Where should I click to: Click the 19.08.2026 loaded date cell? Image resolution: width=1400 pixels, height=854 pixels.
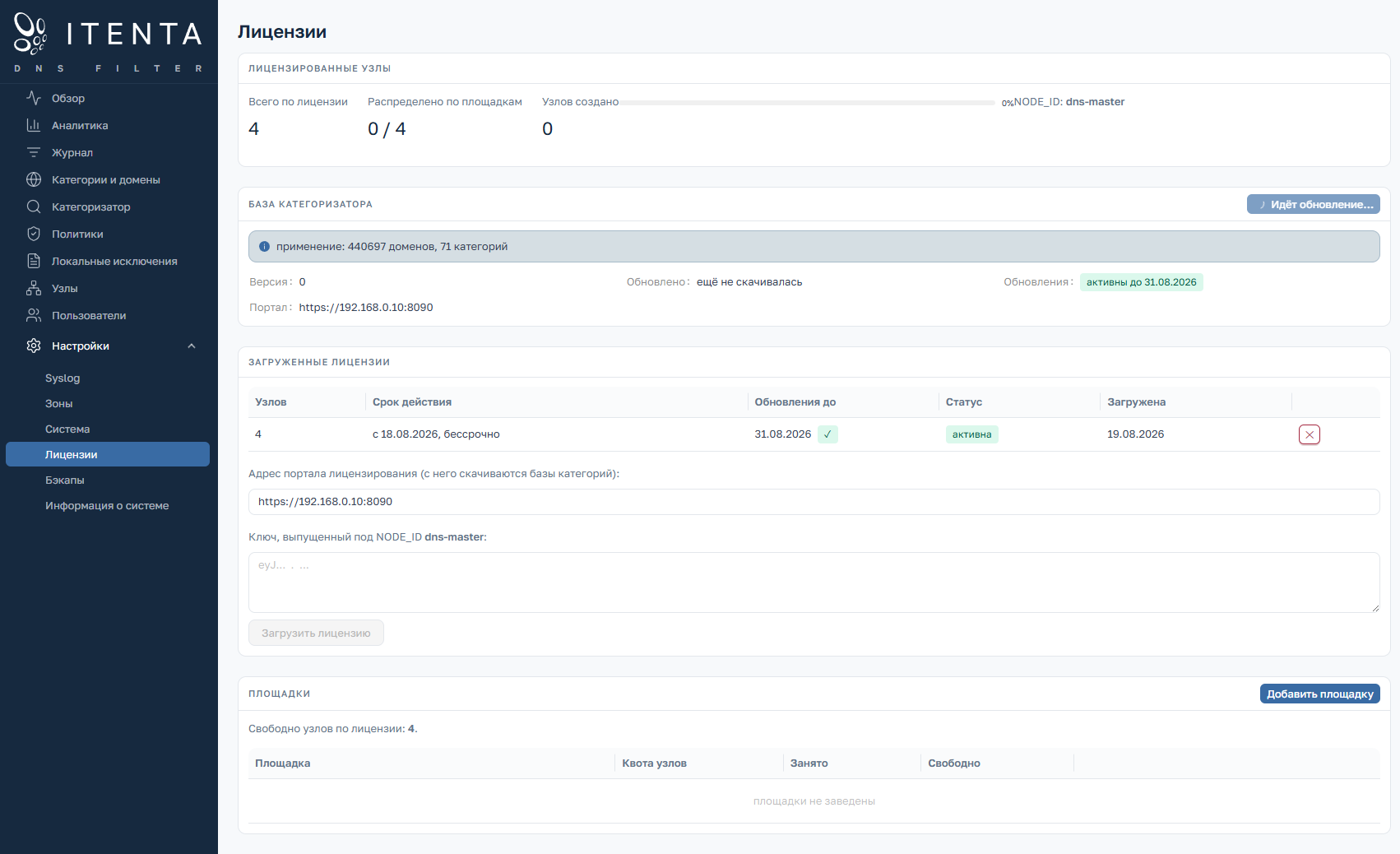click(x=1136, y=434)
